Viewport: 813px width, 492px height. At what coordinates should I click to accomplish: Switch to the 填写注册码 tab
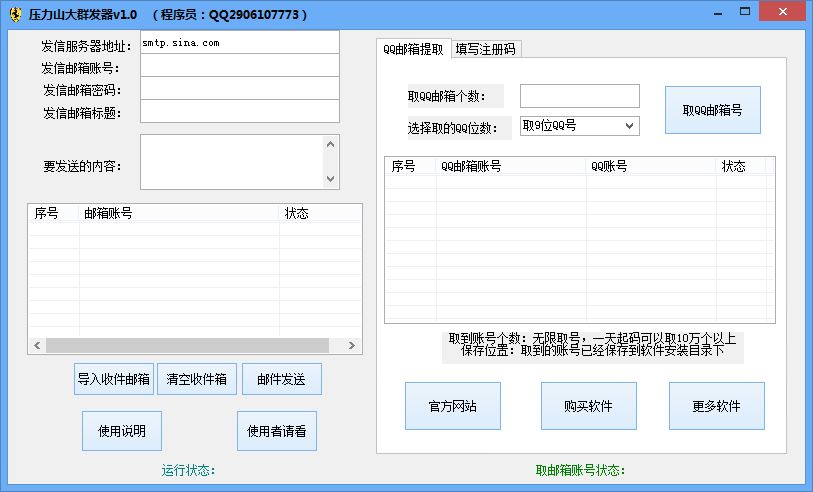pos(486,49)
